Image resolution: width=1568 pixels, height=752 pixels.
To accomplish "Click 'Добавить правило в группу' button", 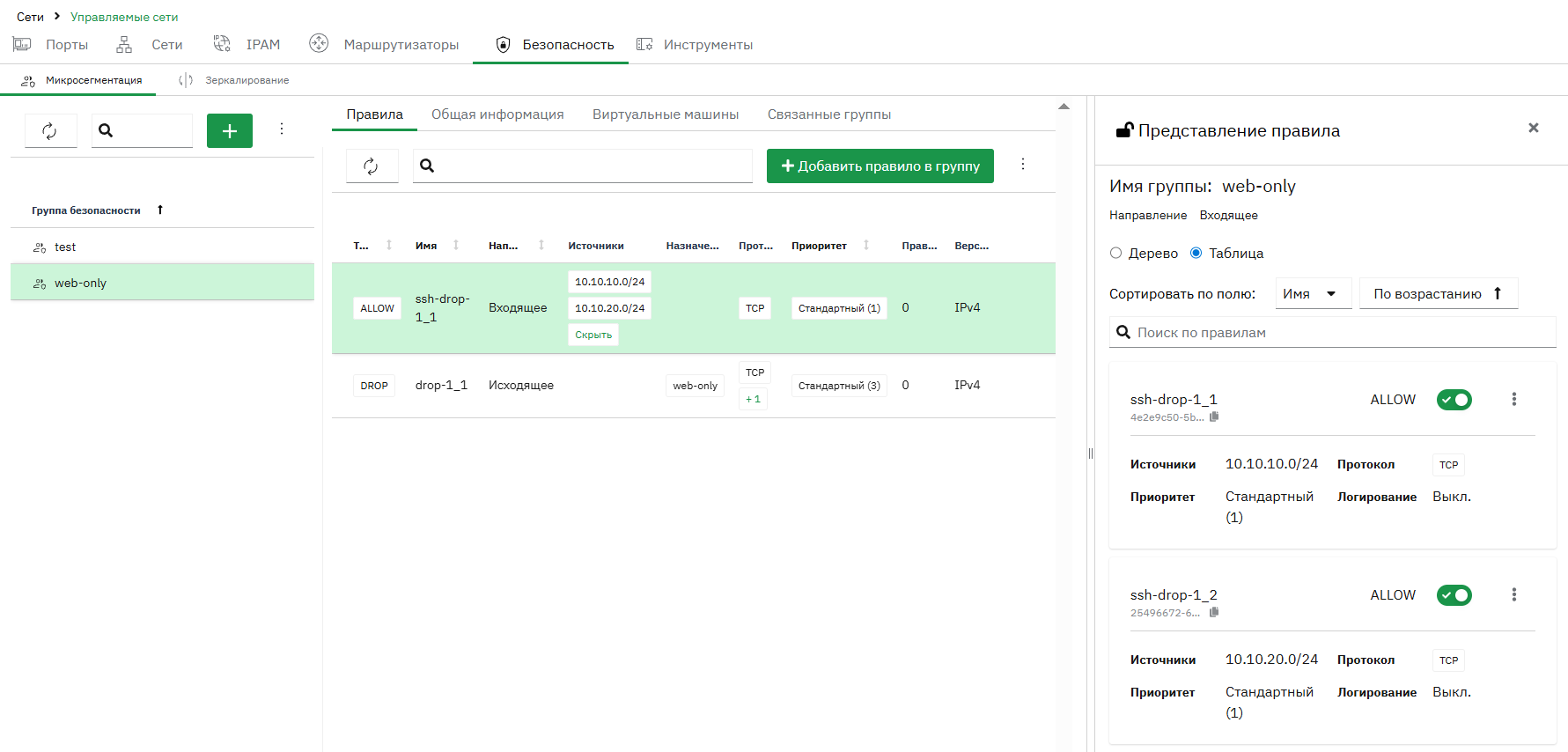I will [880, 166].
